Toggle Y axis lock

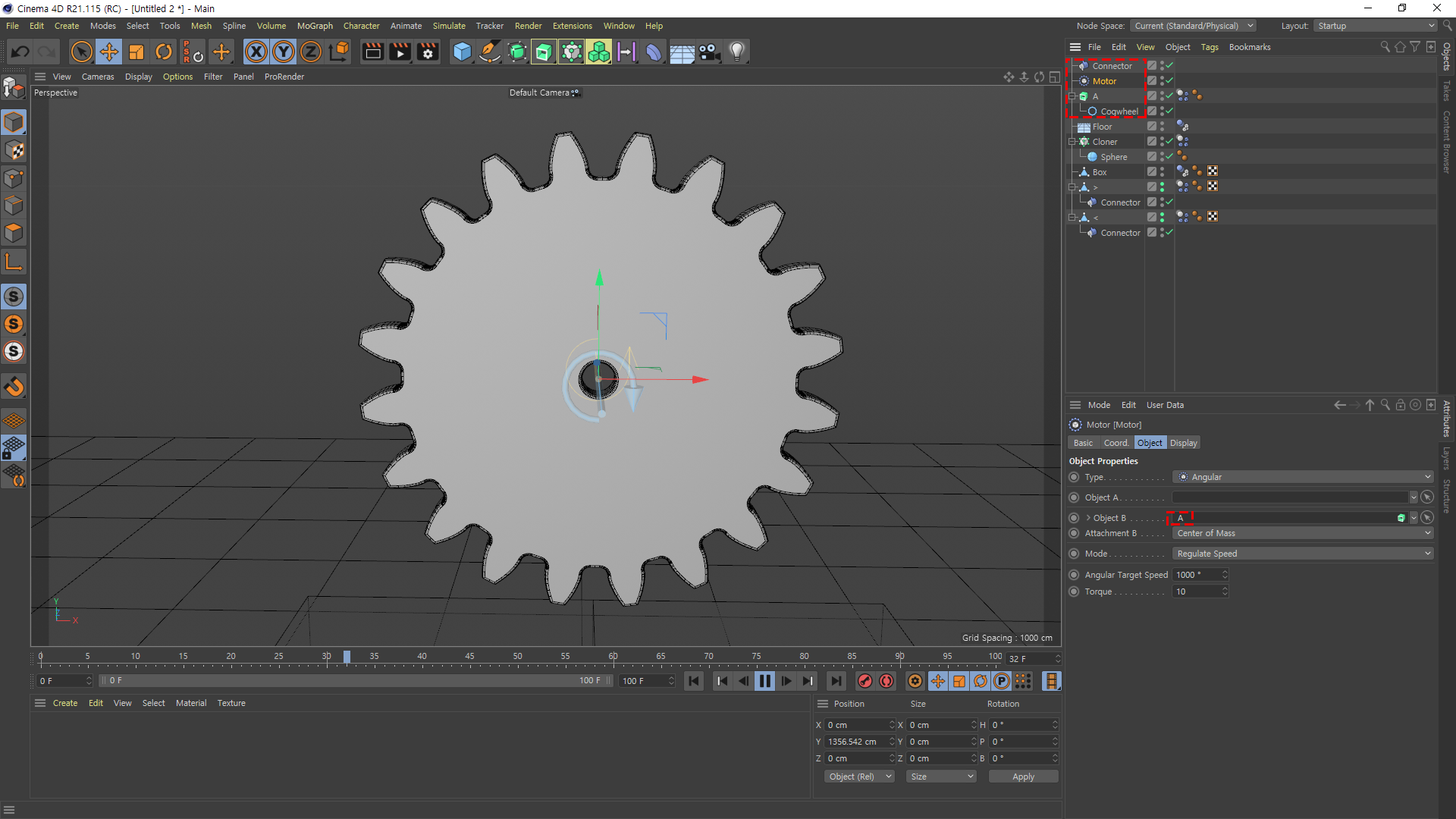coord(284,52)
